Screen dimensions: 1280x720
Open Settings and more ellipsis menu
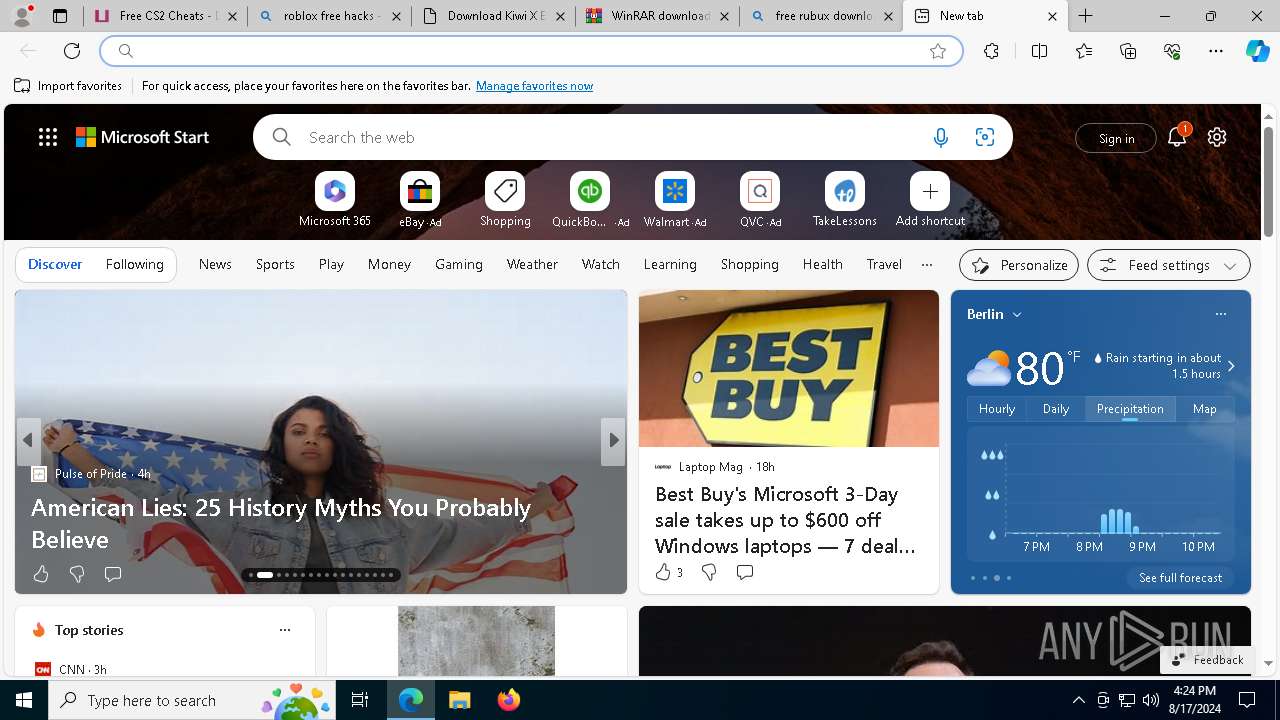[1216, 51]
